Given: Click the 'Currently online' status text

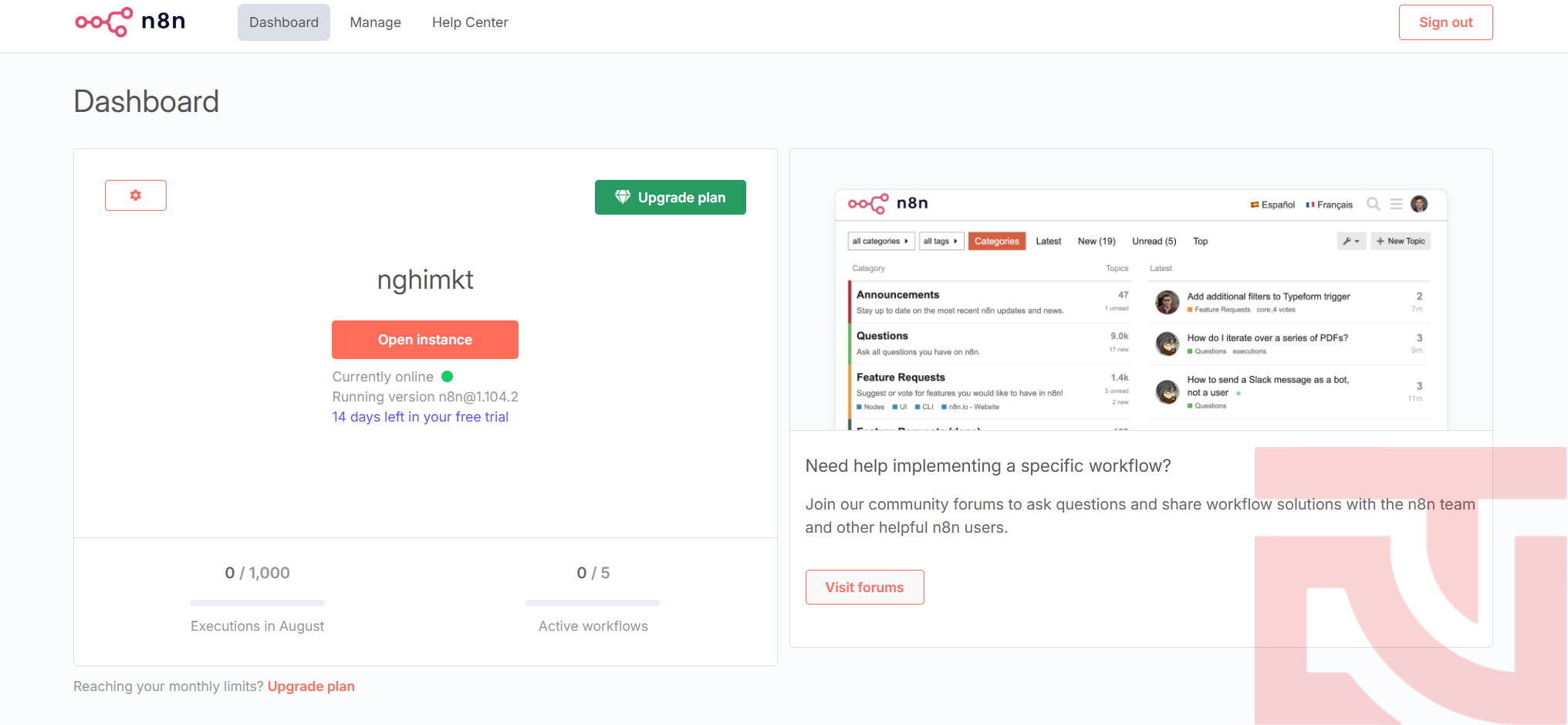Looking at the screenshot, I should pos(383,377).
